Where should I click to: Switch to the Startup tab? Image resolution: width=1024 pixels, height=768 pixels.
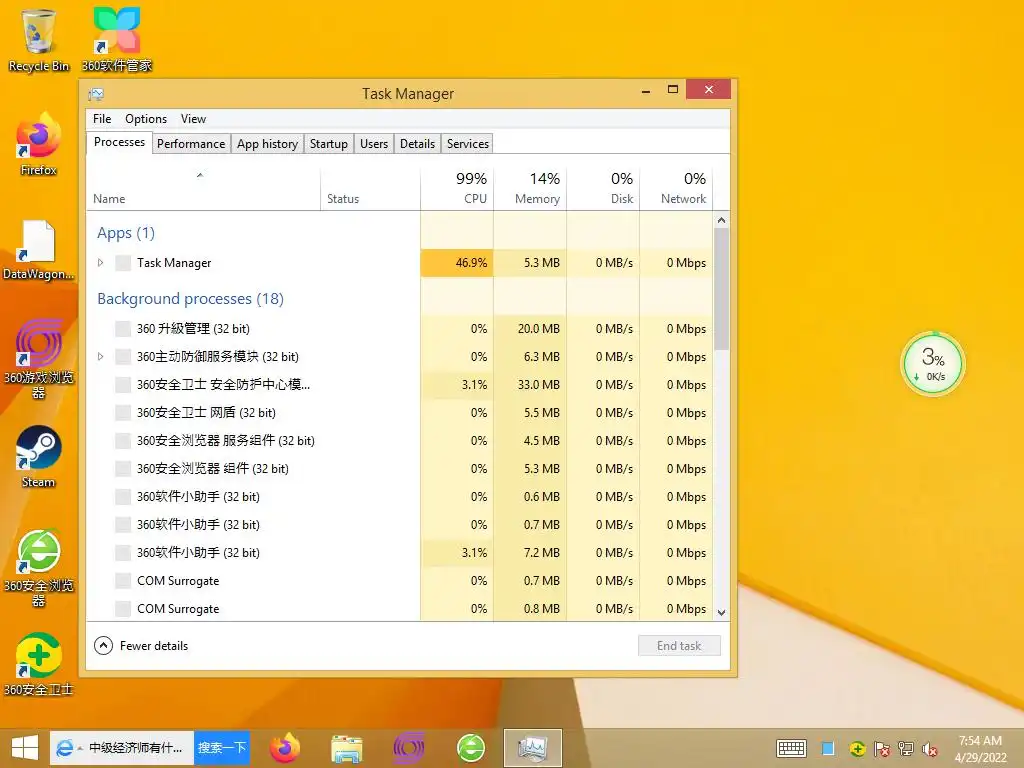click(328, 144)
